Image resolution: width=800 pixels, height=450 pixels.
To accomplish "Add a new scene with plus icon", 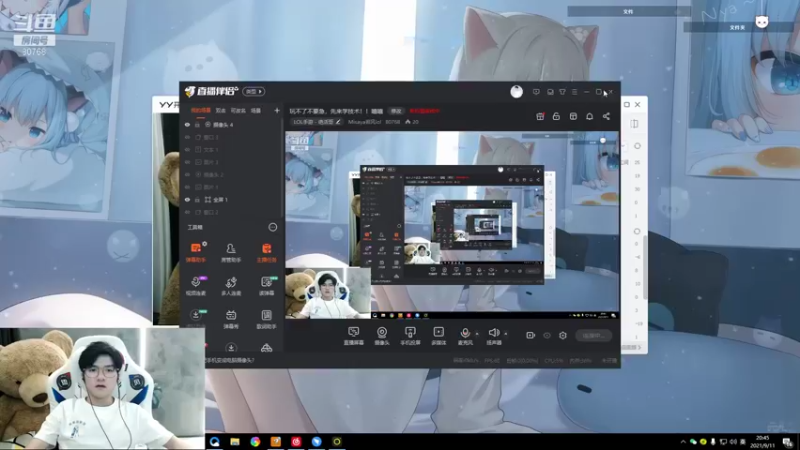I will coord(277,110).
